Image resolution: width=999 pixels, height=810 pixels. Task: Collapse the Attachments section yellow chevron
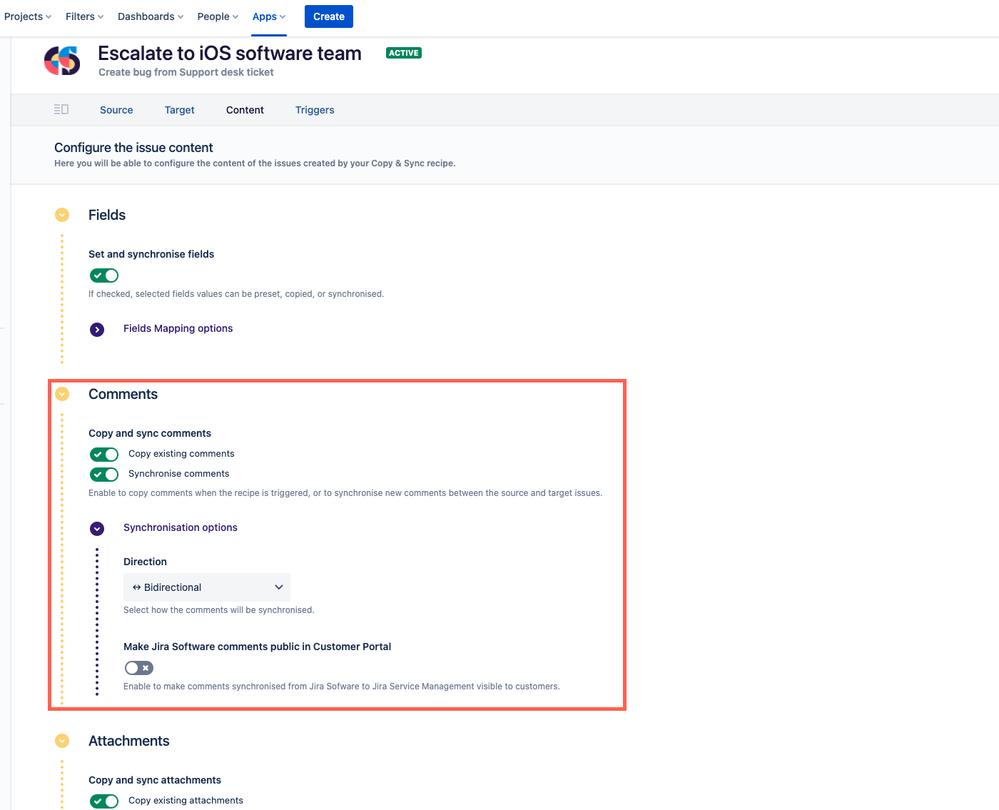click(x=62, y=741)
